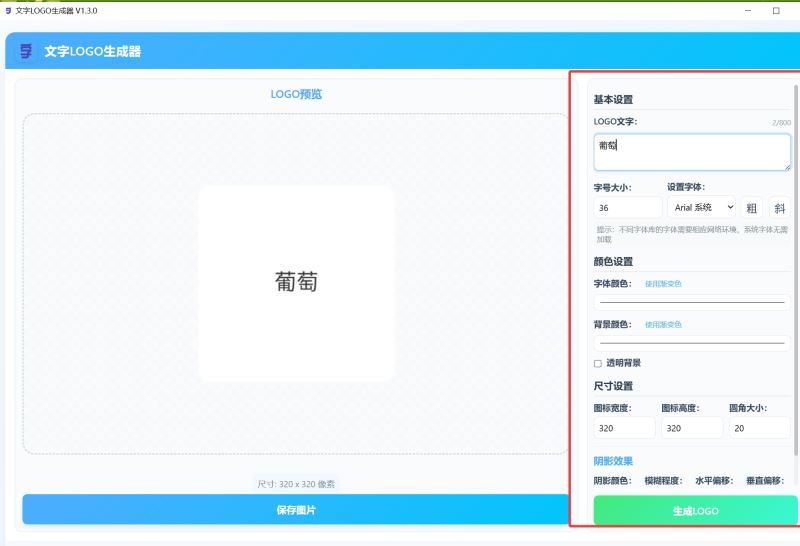Minimize the window
This screenshot has height=546, width=800.
pyautogui.click(x=748, y=11)
